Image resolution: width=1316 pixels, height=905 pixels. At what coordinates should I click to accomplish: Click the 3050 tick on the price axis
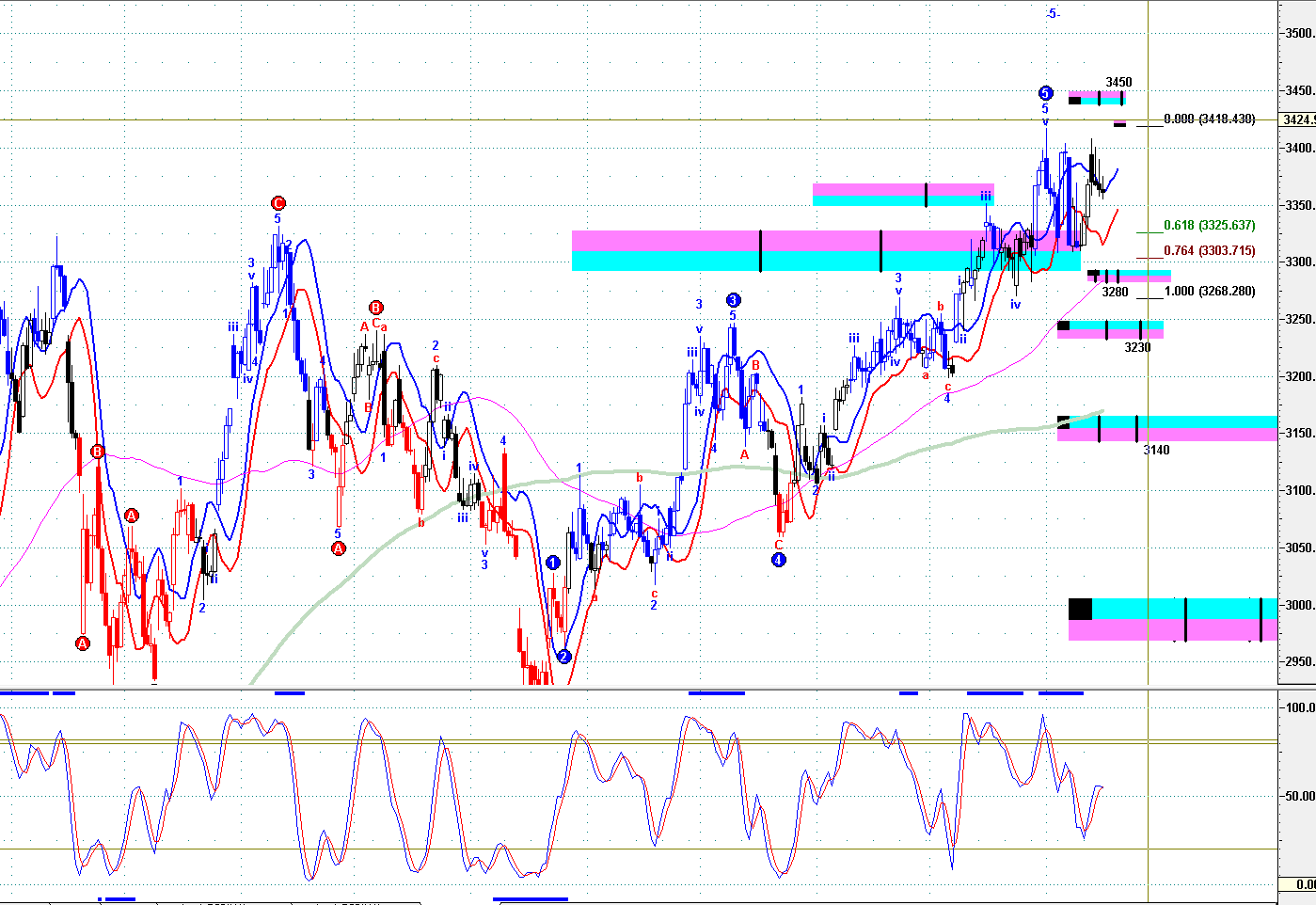(1300, 548)
